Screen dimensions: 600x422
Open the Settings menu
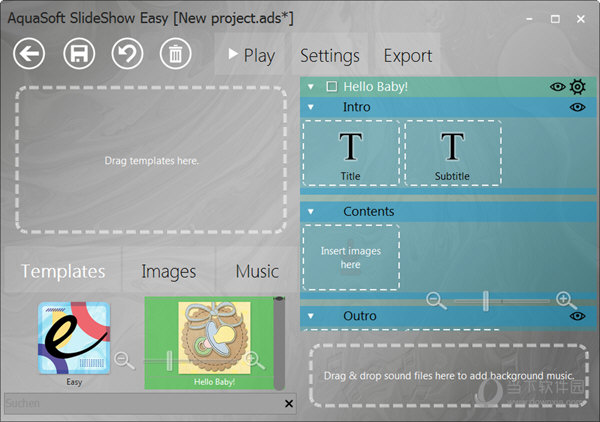(329, 55)
